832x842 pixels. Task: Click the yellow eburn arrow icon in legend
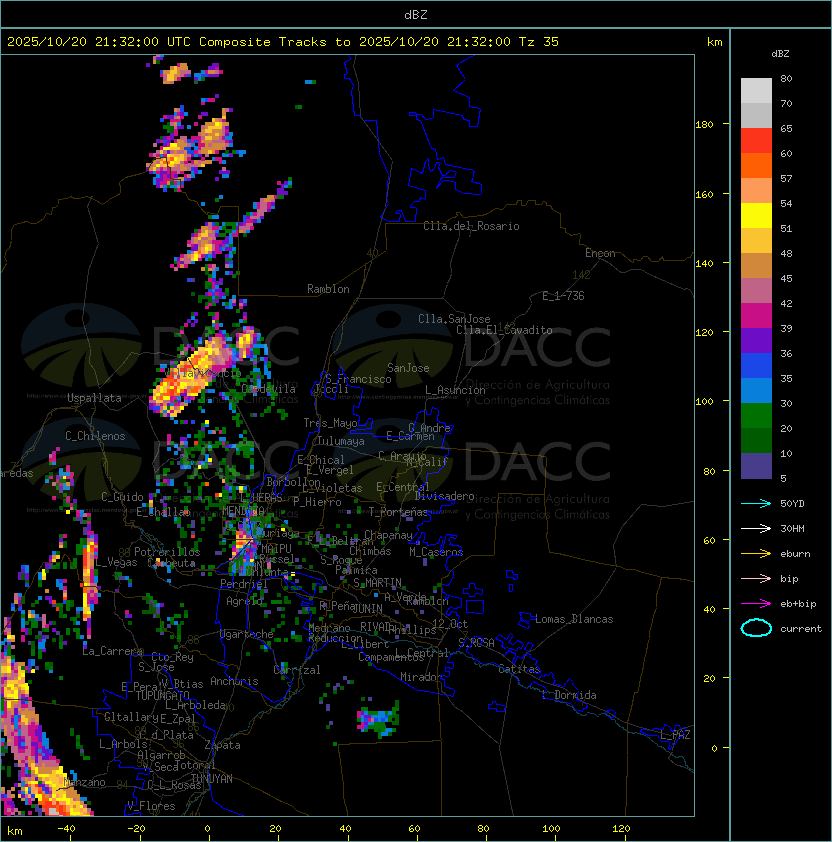[x=756, y=554]
